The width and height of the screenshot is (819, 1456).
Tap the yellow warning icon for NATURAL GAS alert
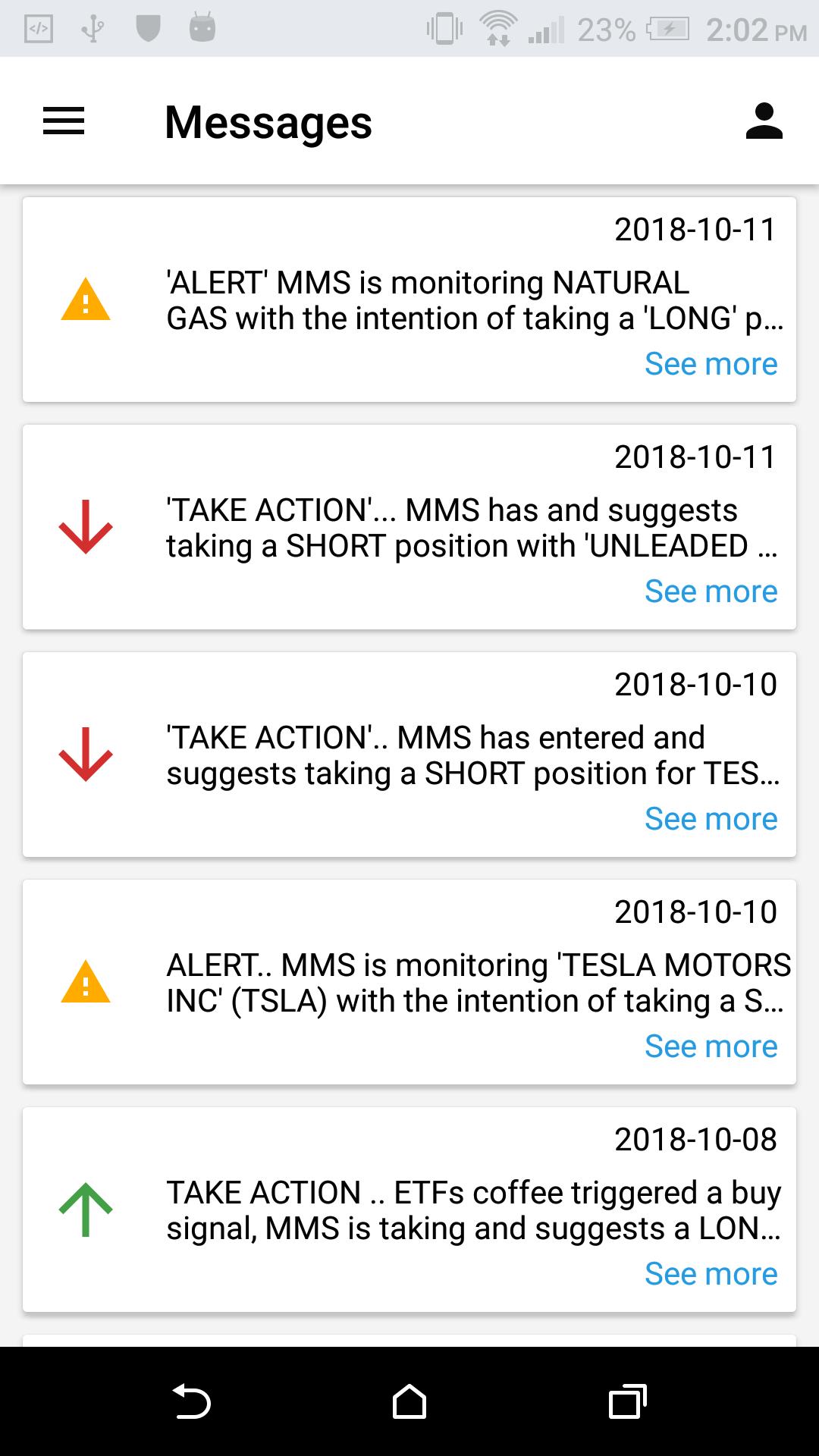coord(86,299)
